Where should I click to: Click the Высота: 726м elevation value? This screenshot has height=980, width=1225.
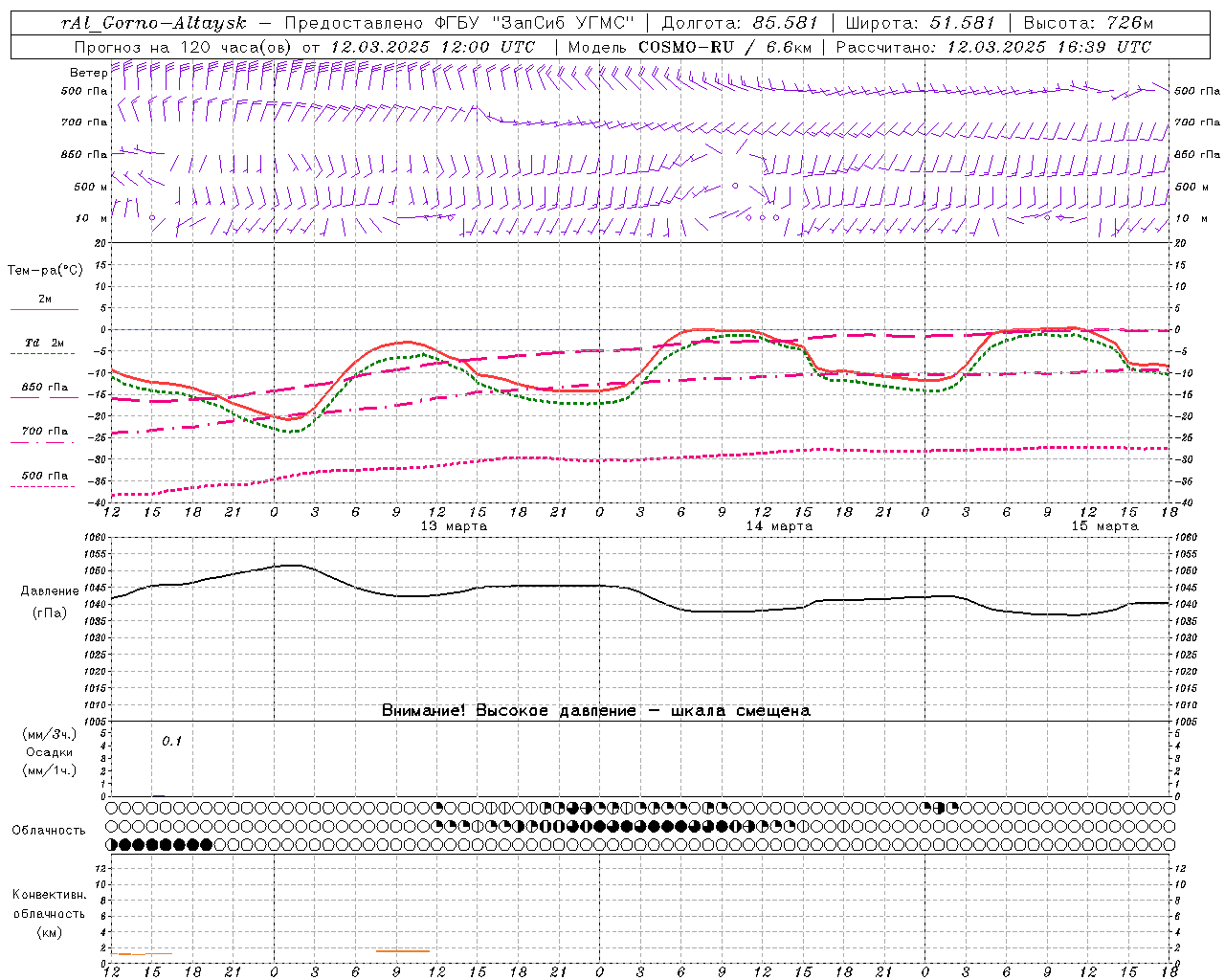(x=1088, y=23)
